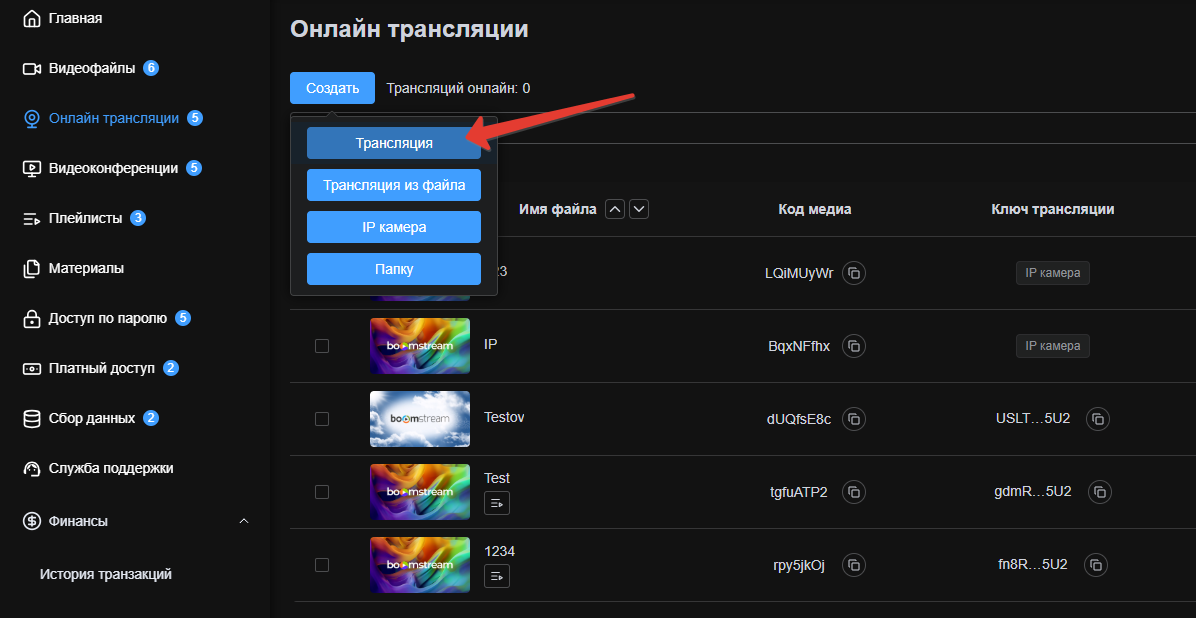
Task: Go to Видеоконференции page
Action: [114, 169]
